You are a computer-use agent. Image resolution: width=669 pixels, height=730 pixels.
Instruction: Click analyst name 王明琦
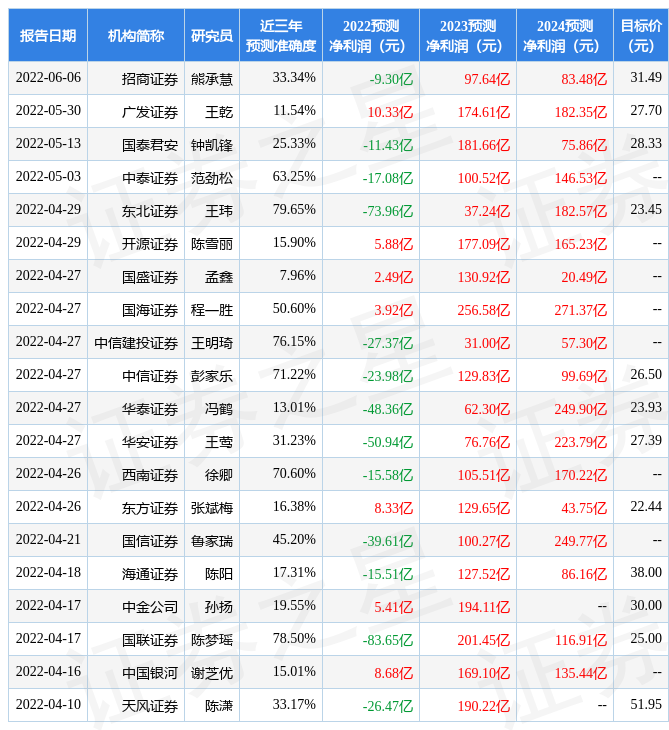click(212, 344)
